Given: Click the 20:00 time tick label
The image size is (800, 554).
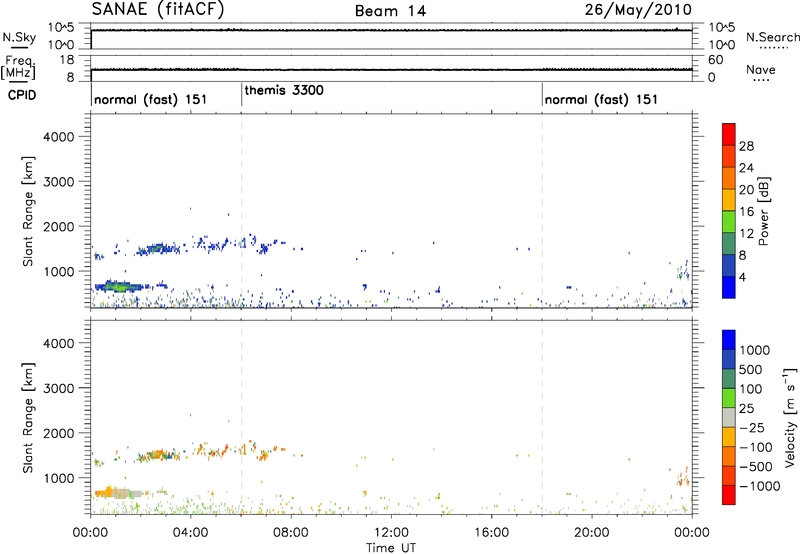Looking at the screenshot, I should coord(592,533).
